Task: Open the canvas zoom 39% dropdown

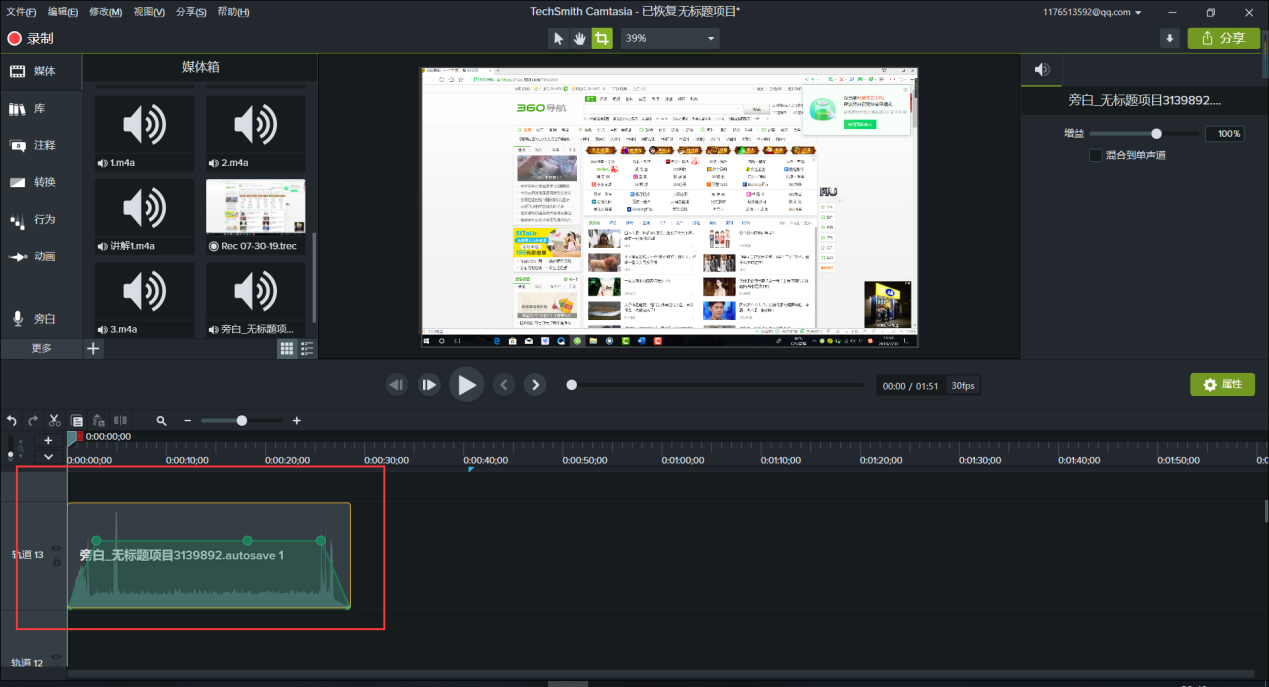Action: pos(669,38)
